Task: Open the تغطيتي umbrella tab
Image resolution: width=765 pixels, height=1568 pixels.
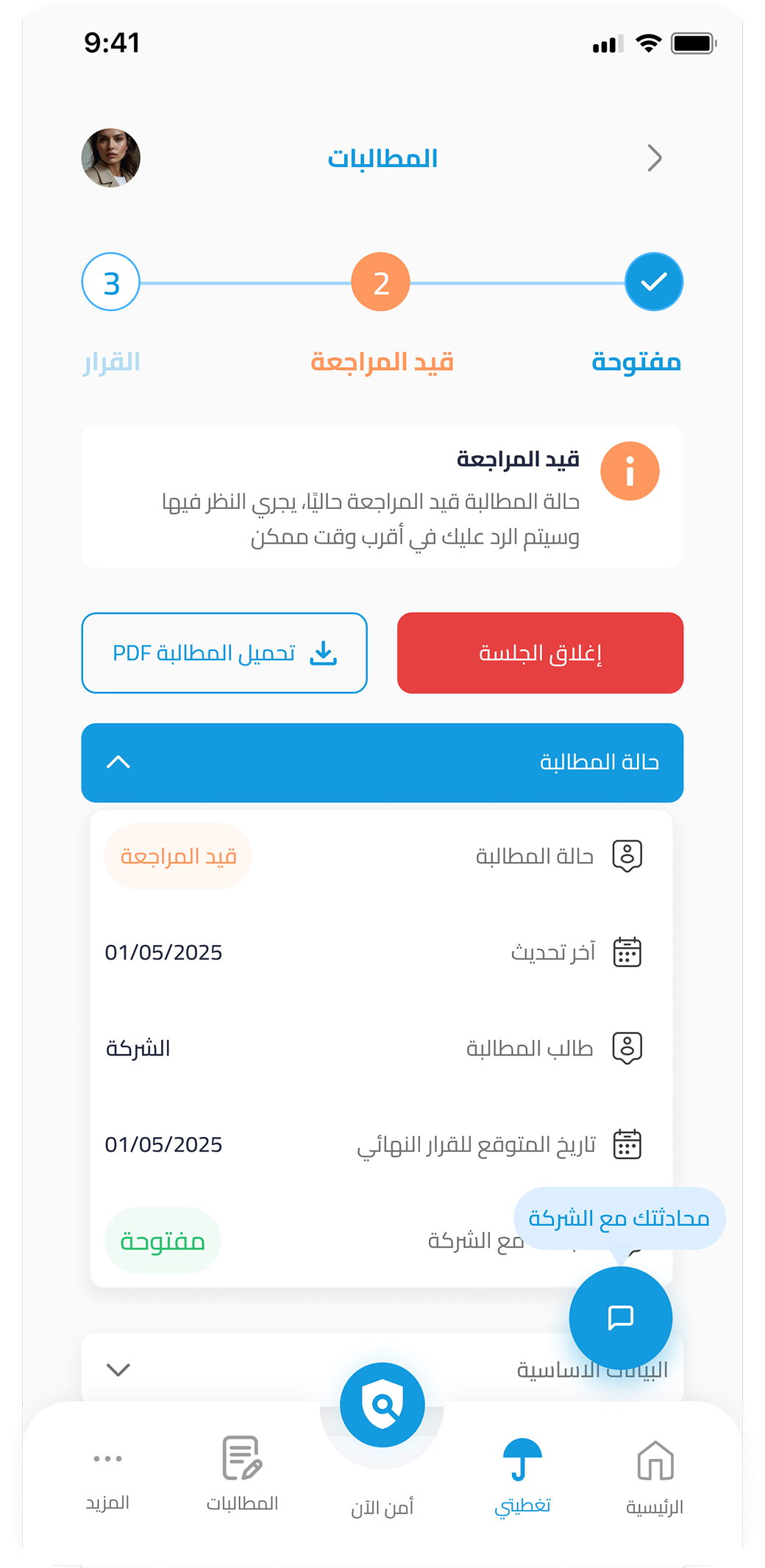Action: pyautogui.click(x=522, y=1477)
